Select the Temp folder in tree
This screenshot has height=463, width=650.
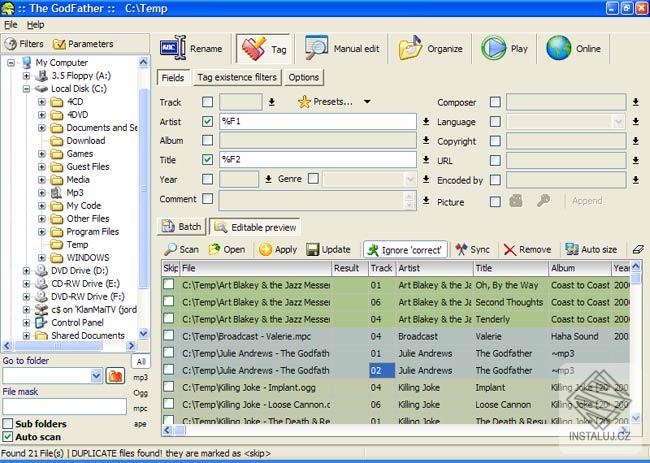[x=77, y=244]
